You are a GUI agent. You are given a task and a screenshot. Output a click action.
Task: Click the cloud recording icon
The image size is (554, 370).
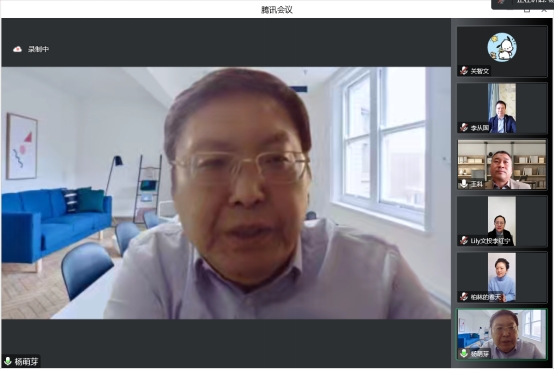17,49
